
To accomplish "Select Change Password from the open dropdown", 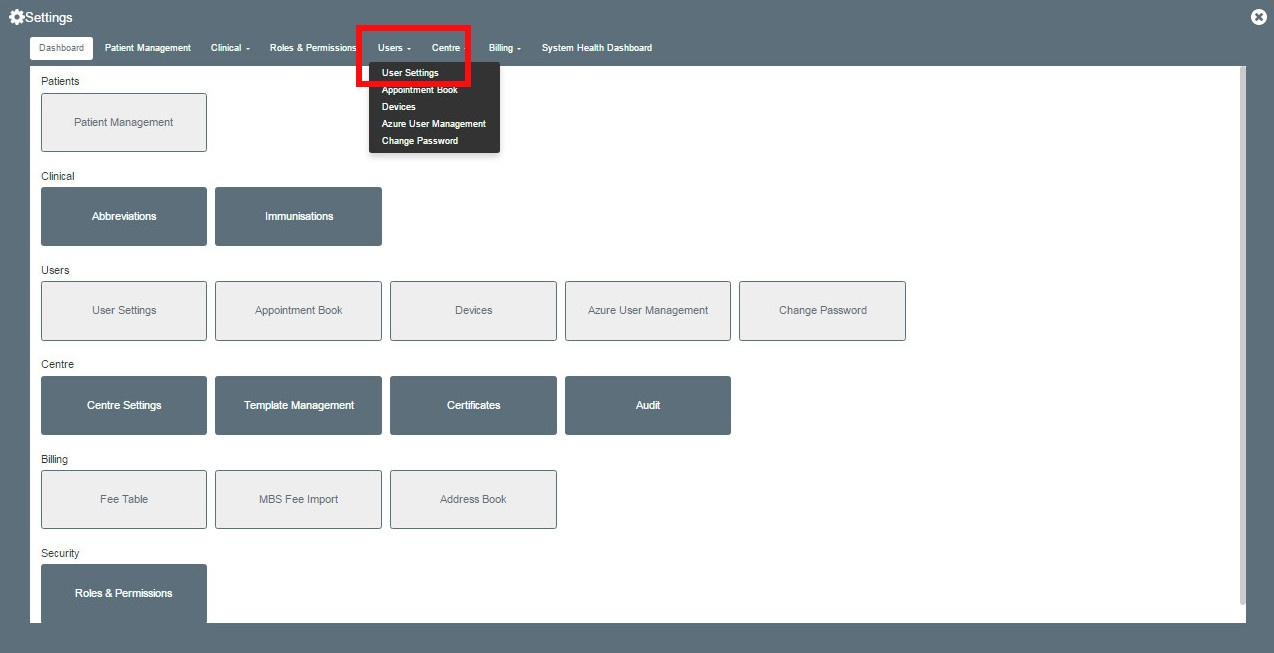I will (419, 140).
